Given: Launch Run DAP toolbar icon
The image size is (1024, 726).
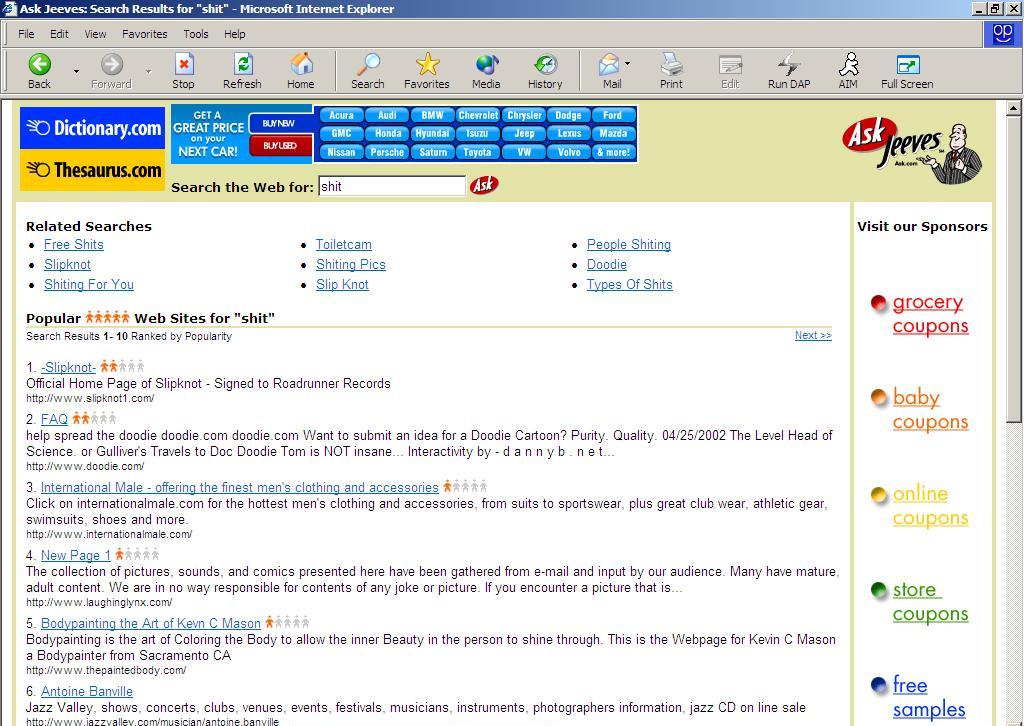Looking at the screenshot, I should (789, 71).
